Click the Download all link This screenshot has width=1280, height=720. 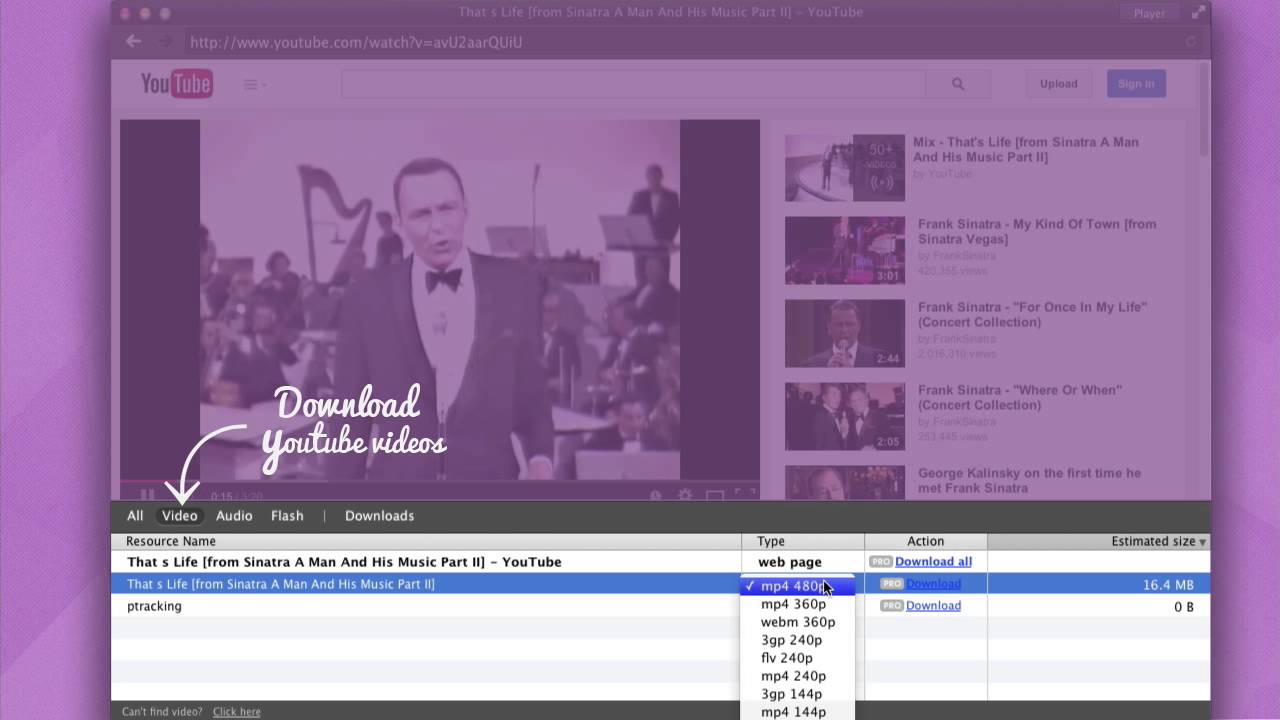point(933,562)
